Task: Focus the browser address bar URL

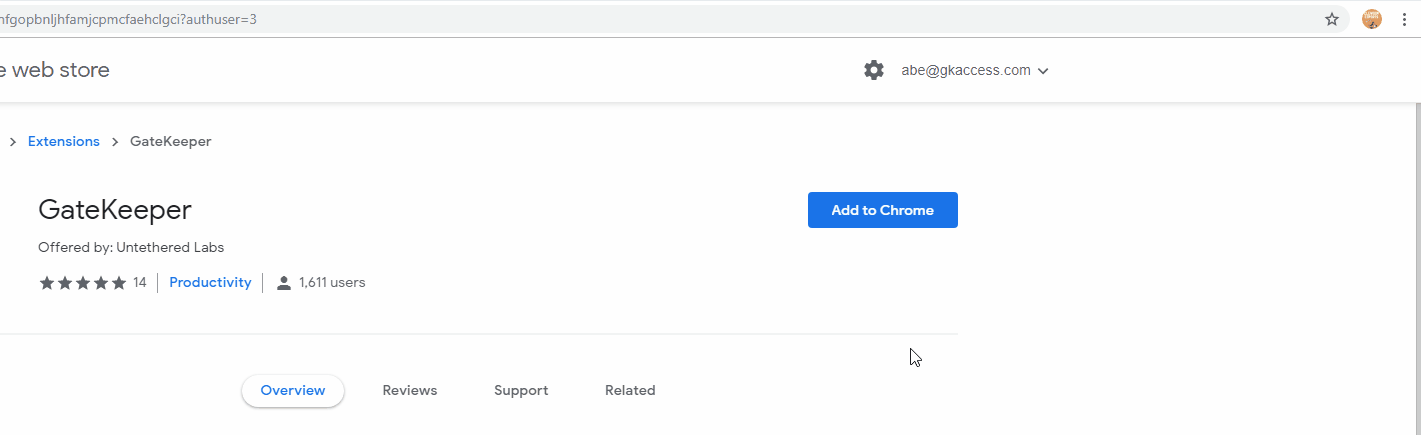Action: [x=600, y=19]
